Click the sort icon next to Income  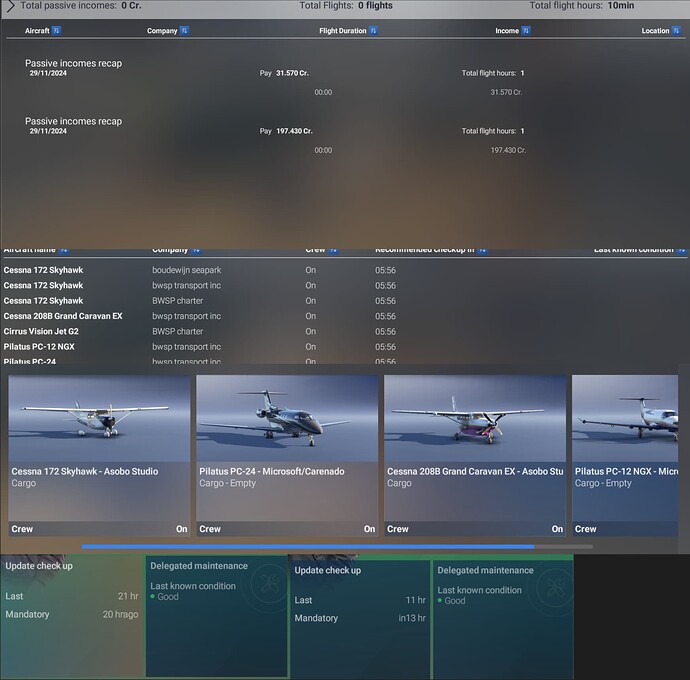tap(526, 30)
